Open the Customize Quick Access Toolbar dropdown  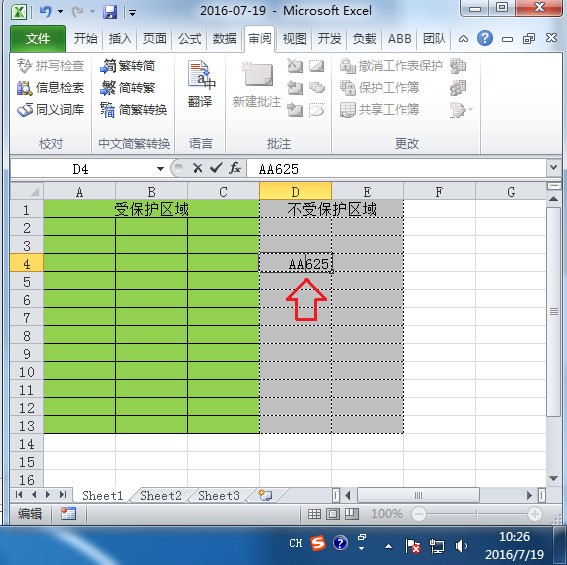(x=132, y=13)
